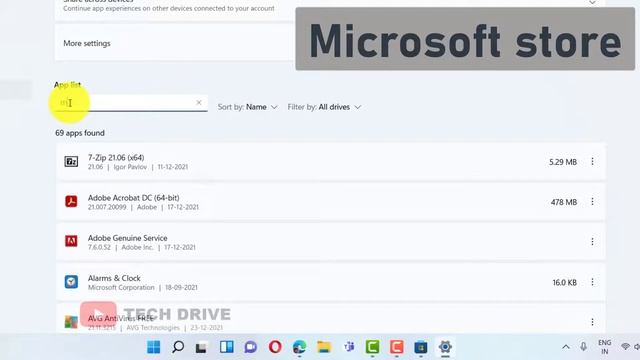The image size is (640, 360).
Task: Open Task View from taskbar
Action: [x=201, y=347]
